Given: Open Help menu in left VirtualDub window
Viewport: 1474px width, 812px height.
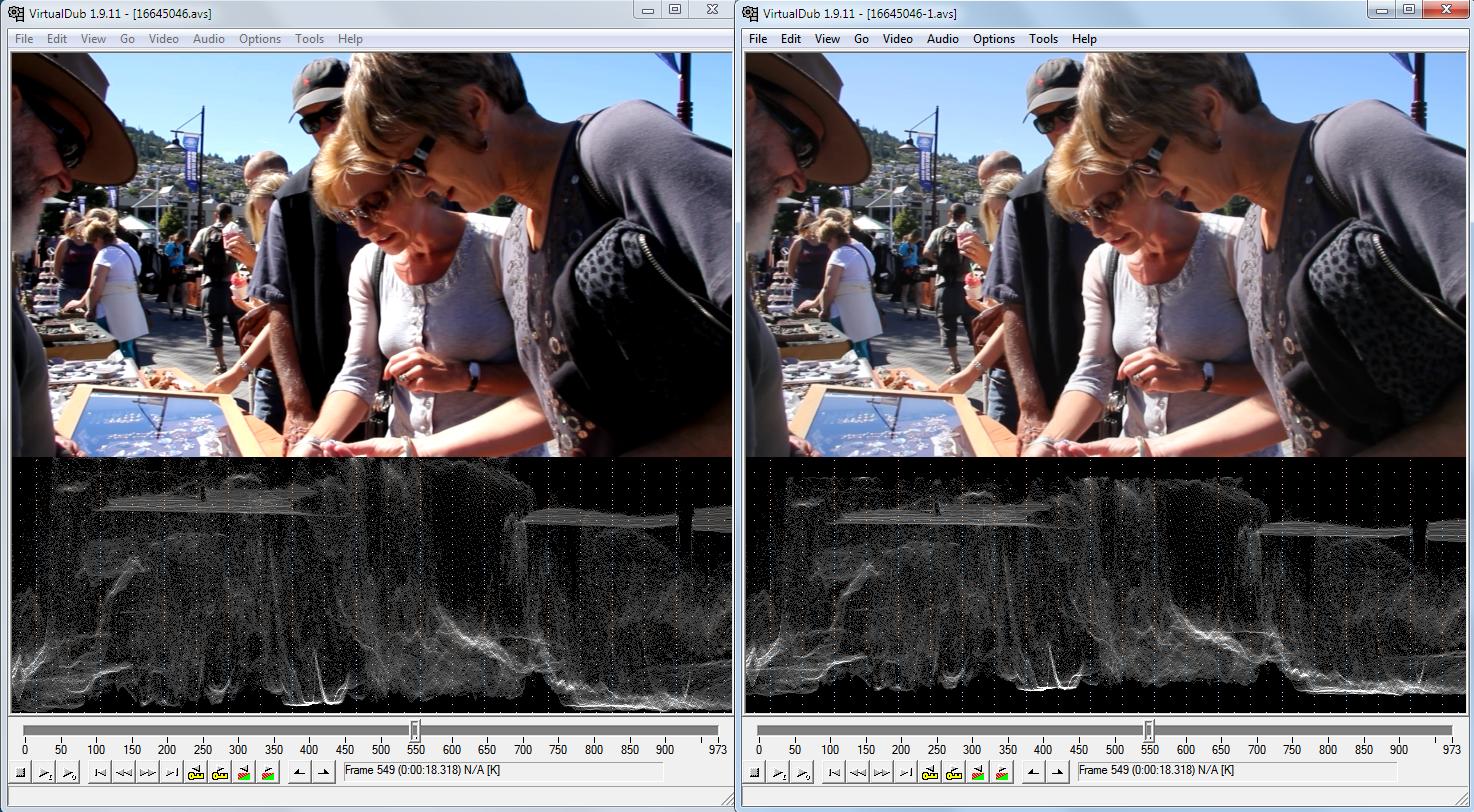Looking at the screenshot, I should tap(350, 39).
